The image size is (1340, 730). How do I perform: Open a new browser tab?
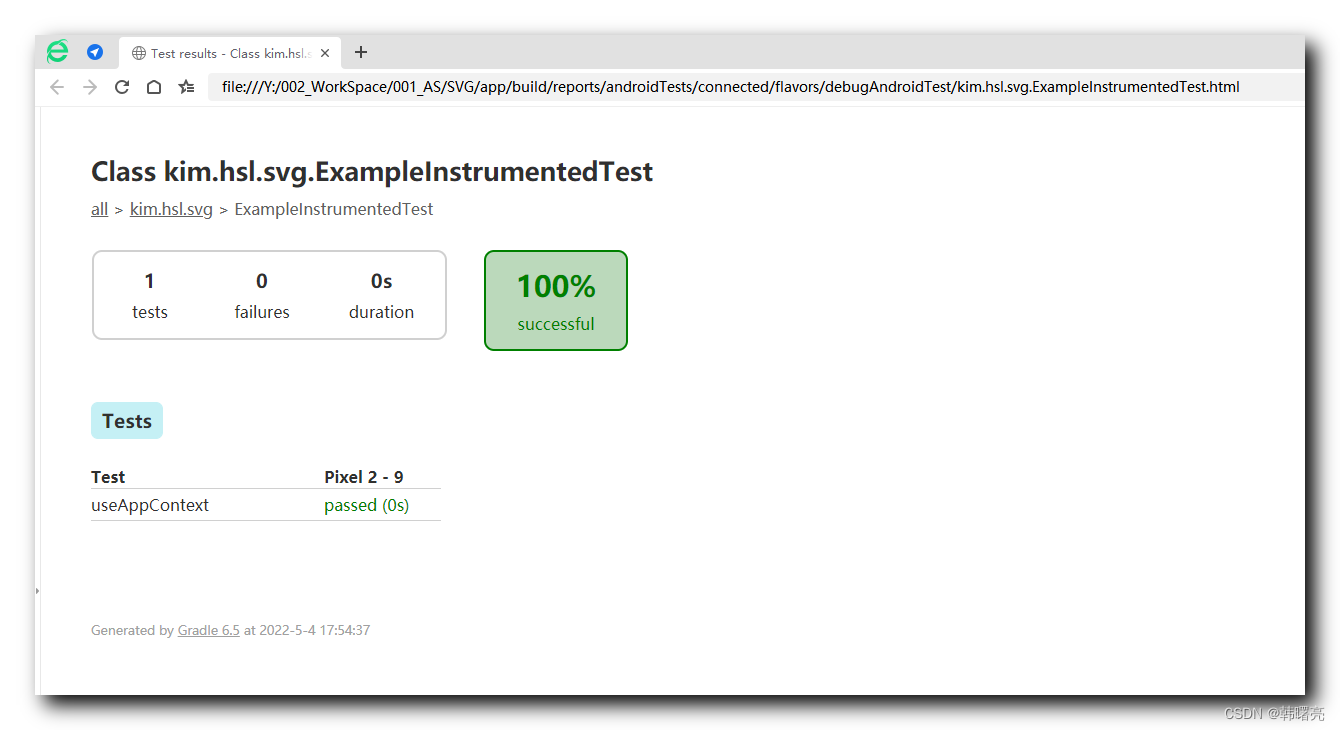point(361,53)
